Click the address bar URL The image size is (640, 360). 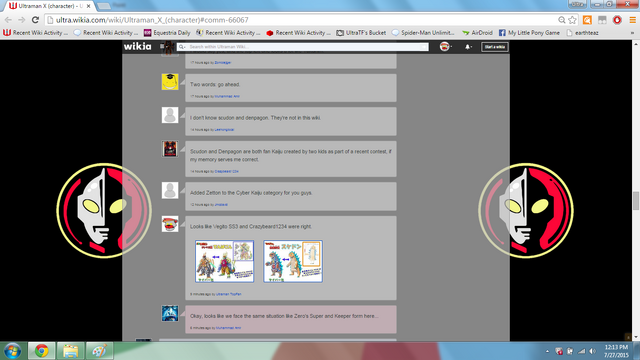152,20
